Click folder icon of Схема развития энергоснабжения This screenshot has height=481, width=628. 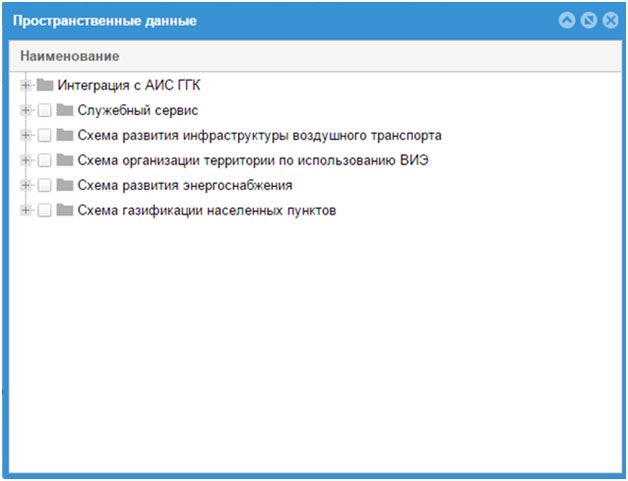coord(65,185)
